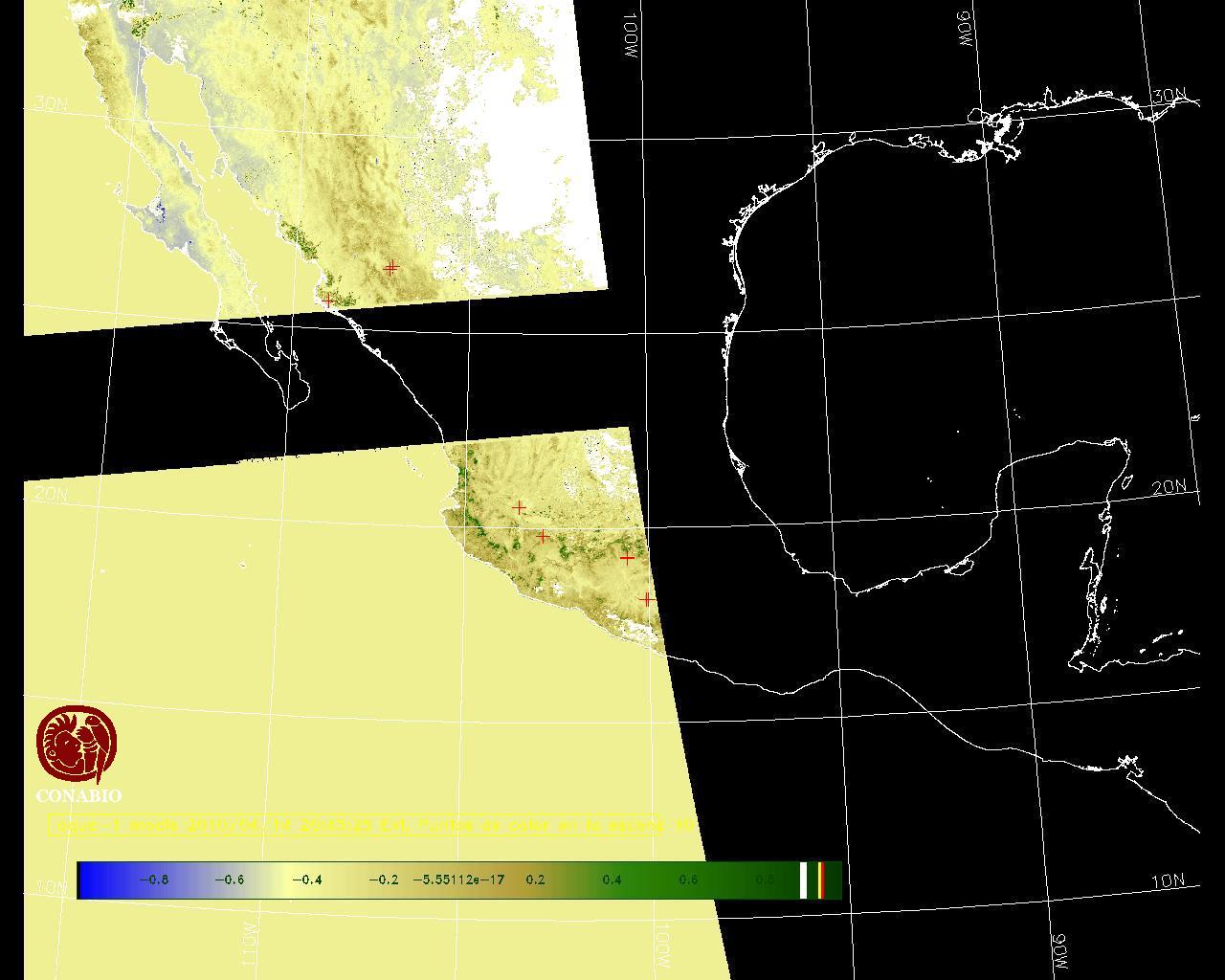The width and height of the screenshot is (1225, 980).
Task: Click the red stripe at the colorbar's right end
Action: tap(821, 880)
